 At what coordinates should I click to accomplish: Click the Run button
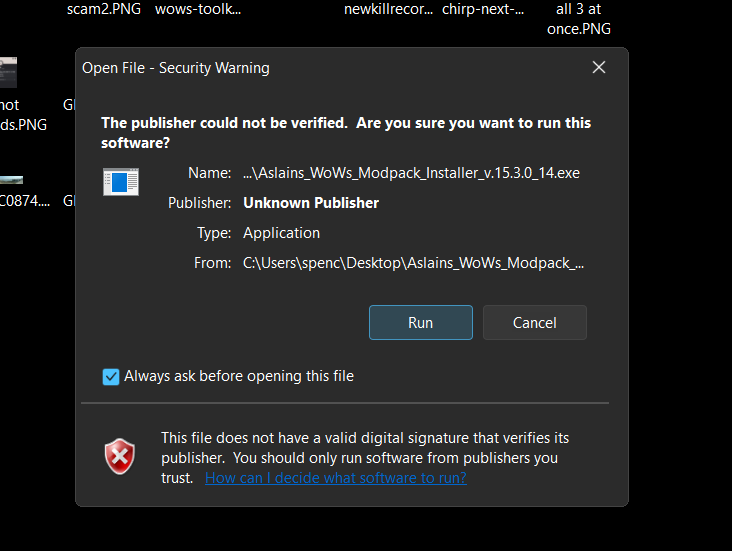point(421,323)
